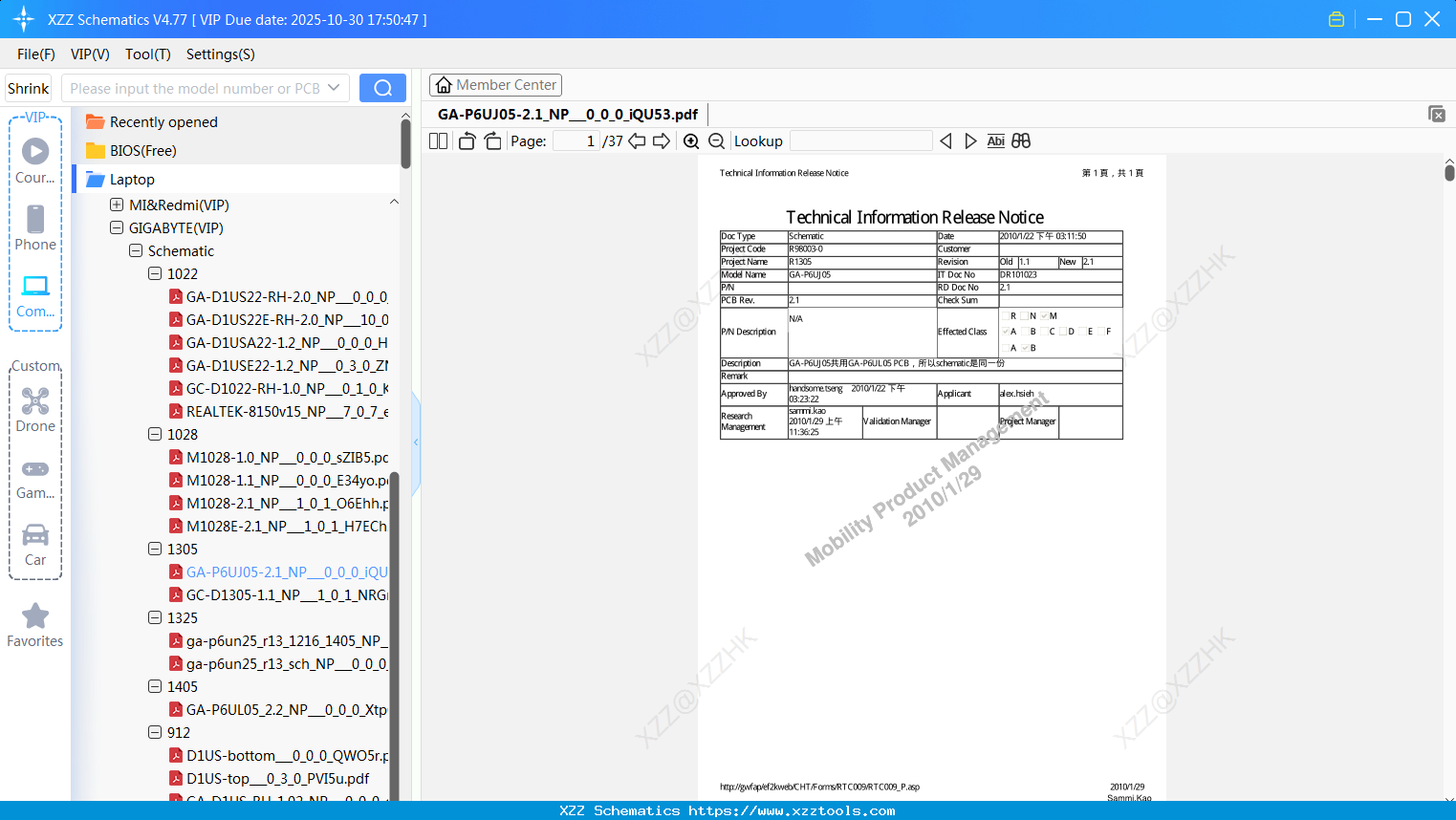Collapse tree with the up chevron
The image size is (1456, 820).
tap(394, 202)
